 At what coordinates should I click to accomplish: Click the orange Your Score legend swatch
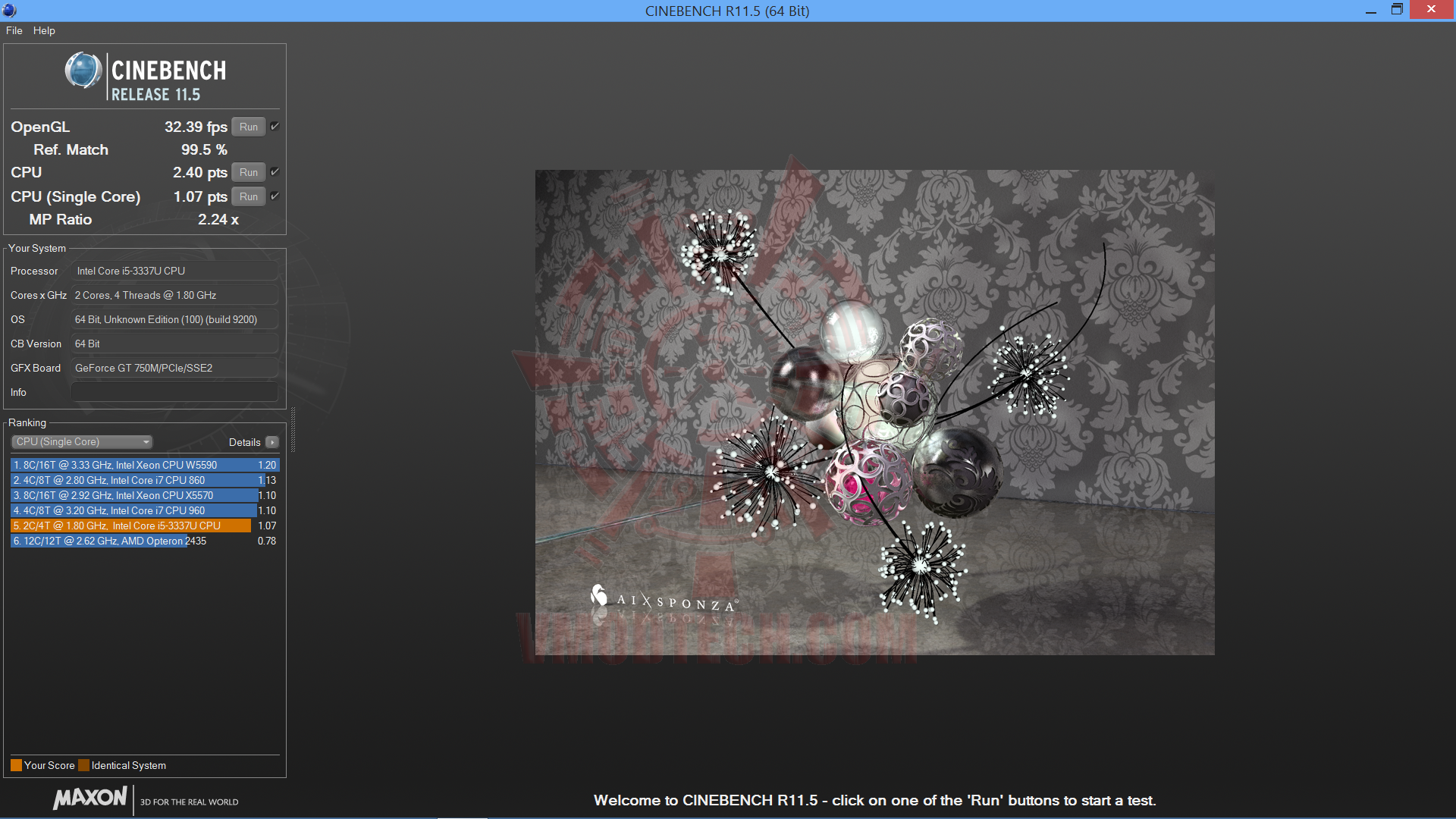tap(16, 765)
